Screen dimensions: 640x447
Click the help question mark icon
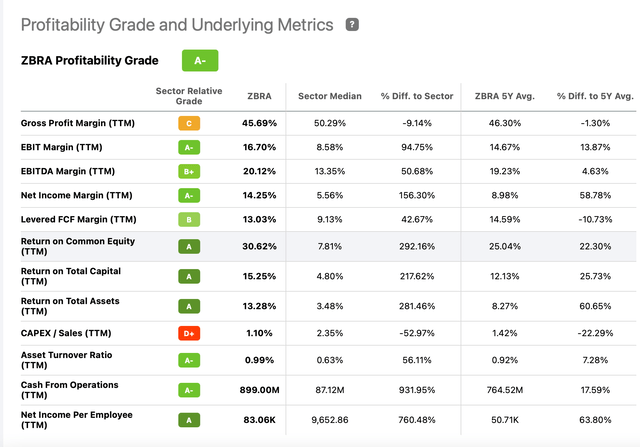351,24
